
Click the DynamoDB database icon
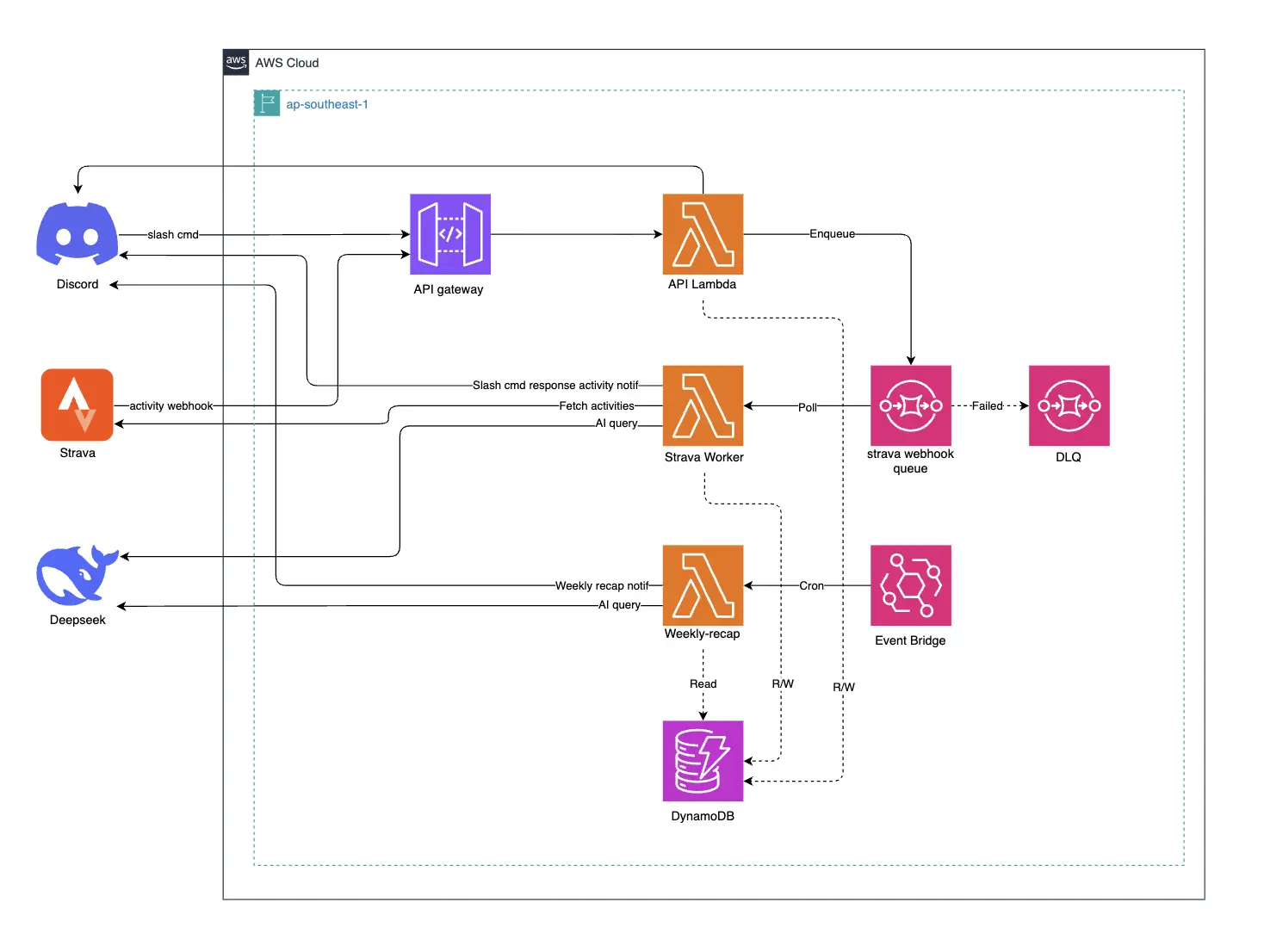(703, 761)
